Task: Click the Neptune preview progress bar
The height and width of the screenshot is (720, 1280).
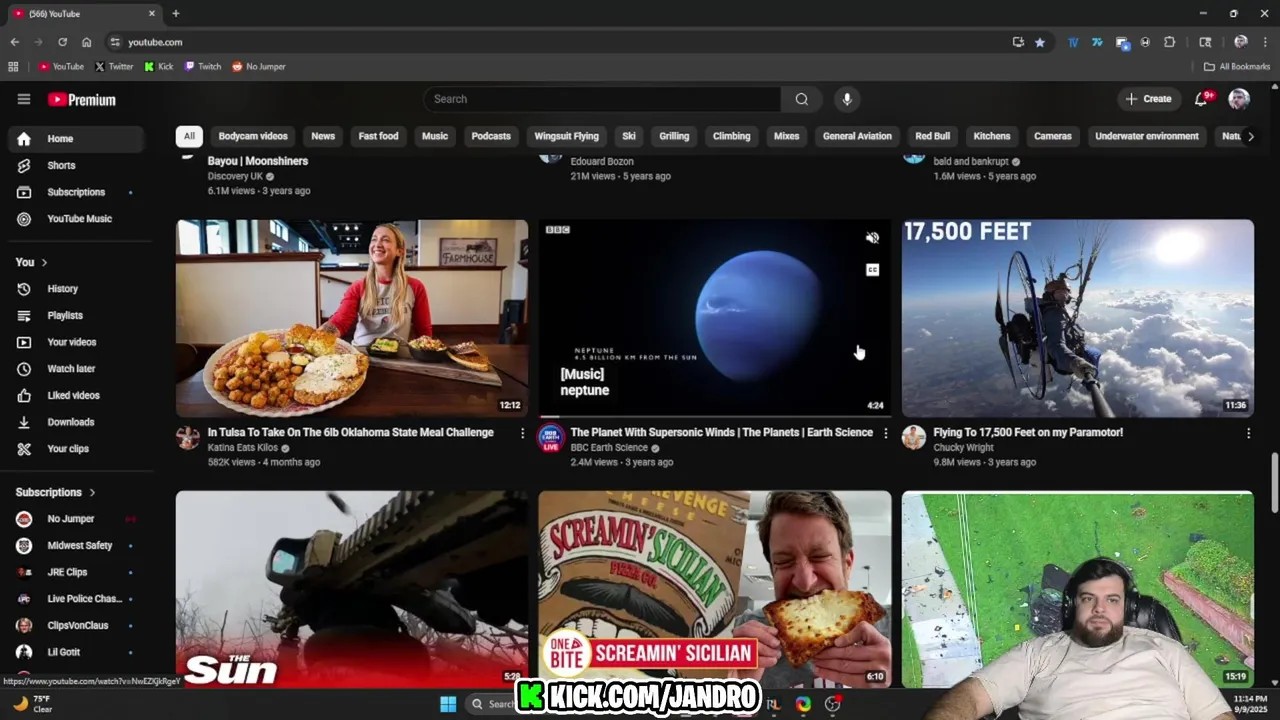Action: pyautogui.click(x=714, y=416)
